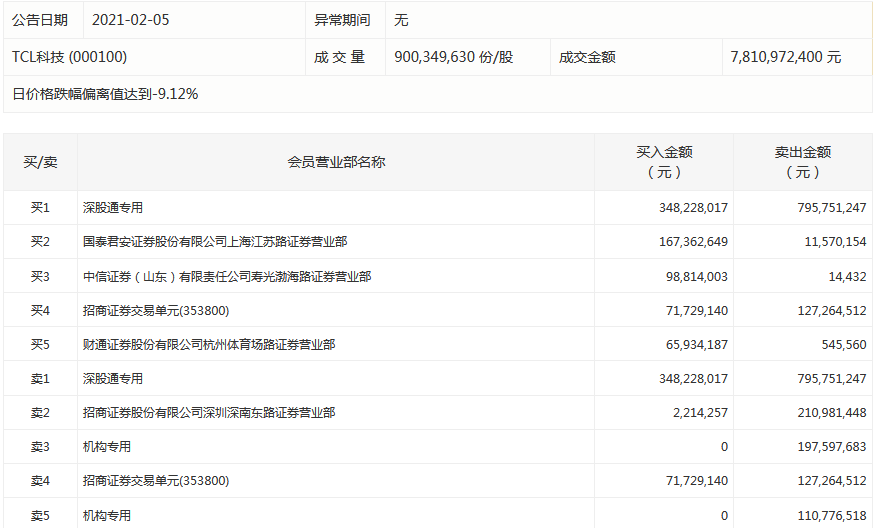Open 招商证券深圳深南东路证券营业部 entry
876x528 pixels.
(209, 412)
